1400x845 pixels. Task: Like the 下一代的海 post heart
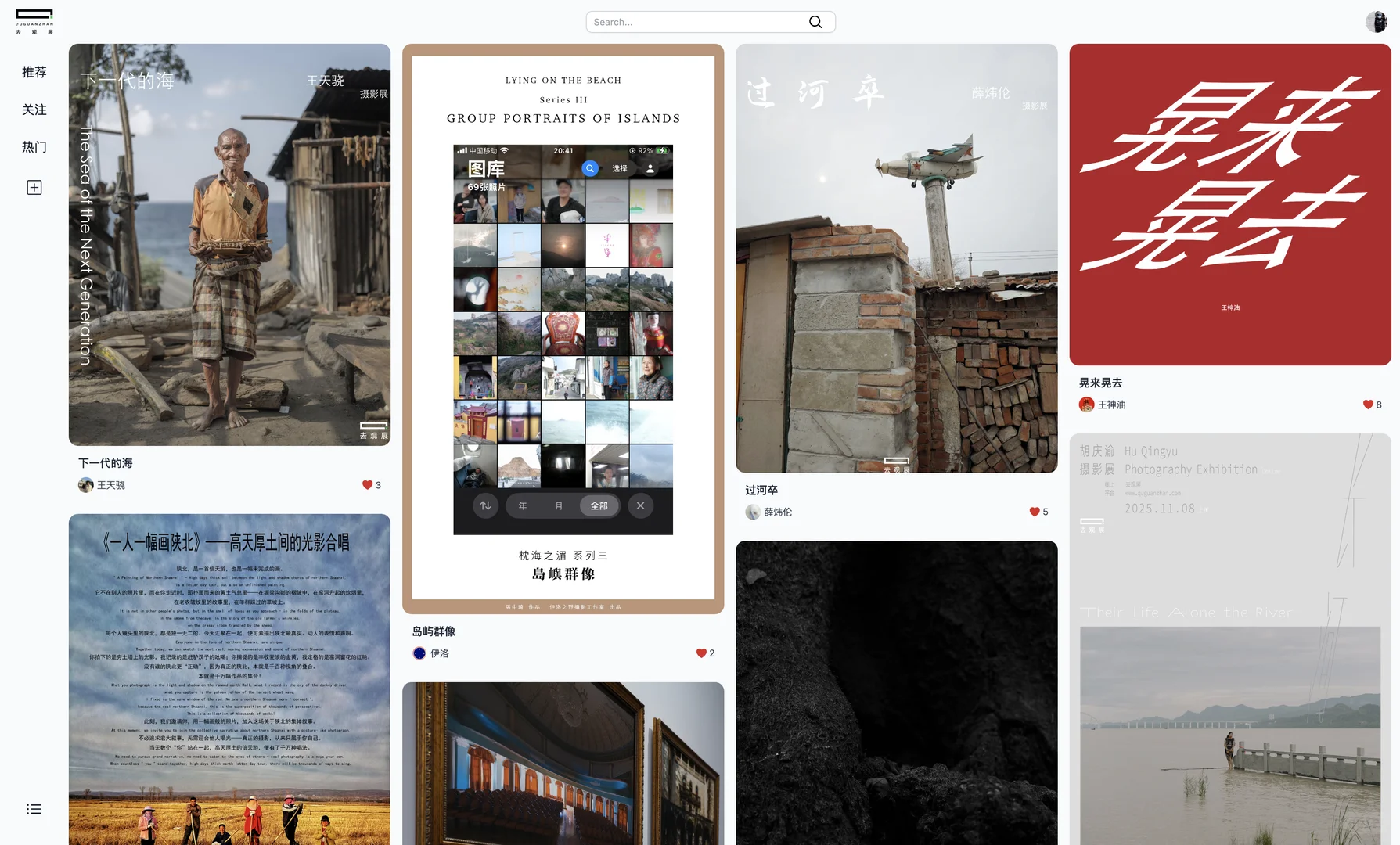coord(367,485)
